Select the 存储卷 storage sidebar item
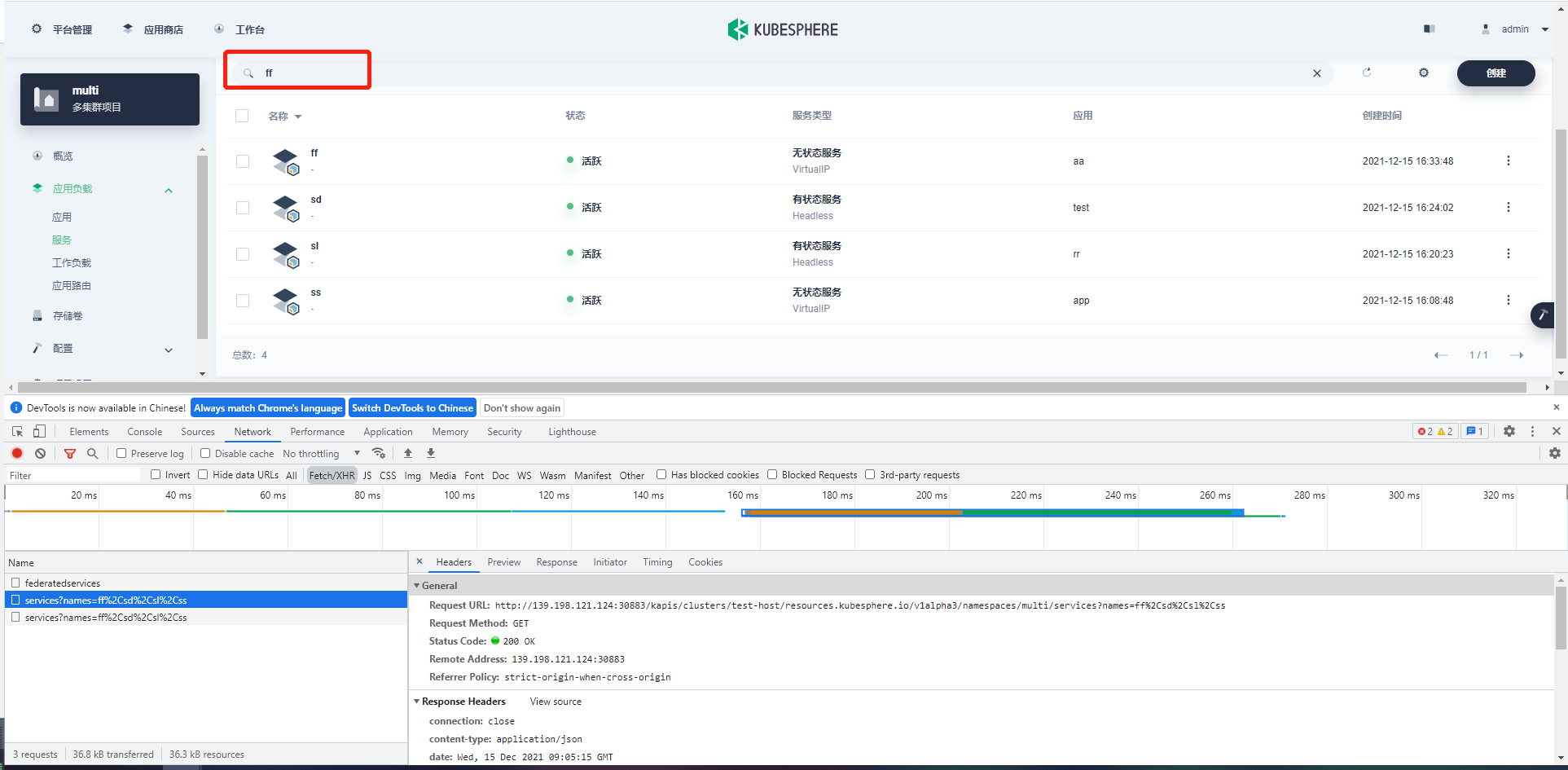Screen dimensions: 1568x770 (67, 315)
